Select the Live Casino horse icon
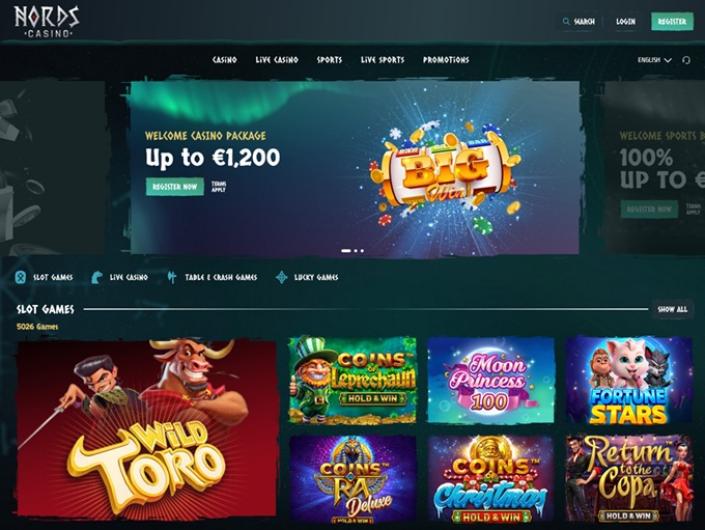This screenshot has height=530, width=705. (x=97, y=277)
